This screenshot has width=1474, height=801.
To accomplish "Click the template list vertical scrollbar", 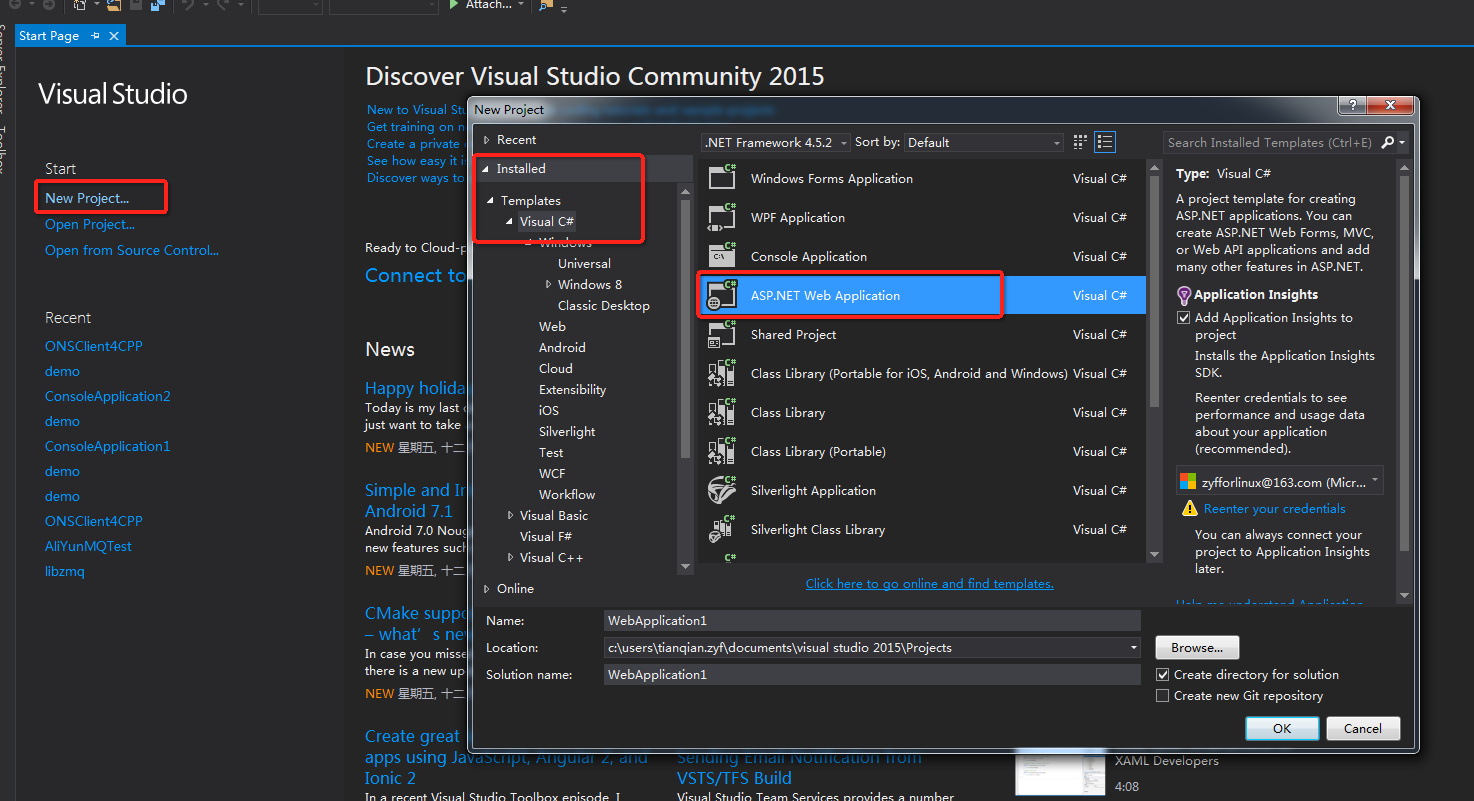I will [x=1154, y=290].
